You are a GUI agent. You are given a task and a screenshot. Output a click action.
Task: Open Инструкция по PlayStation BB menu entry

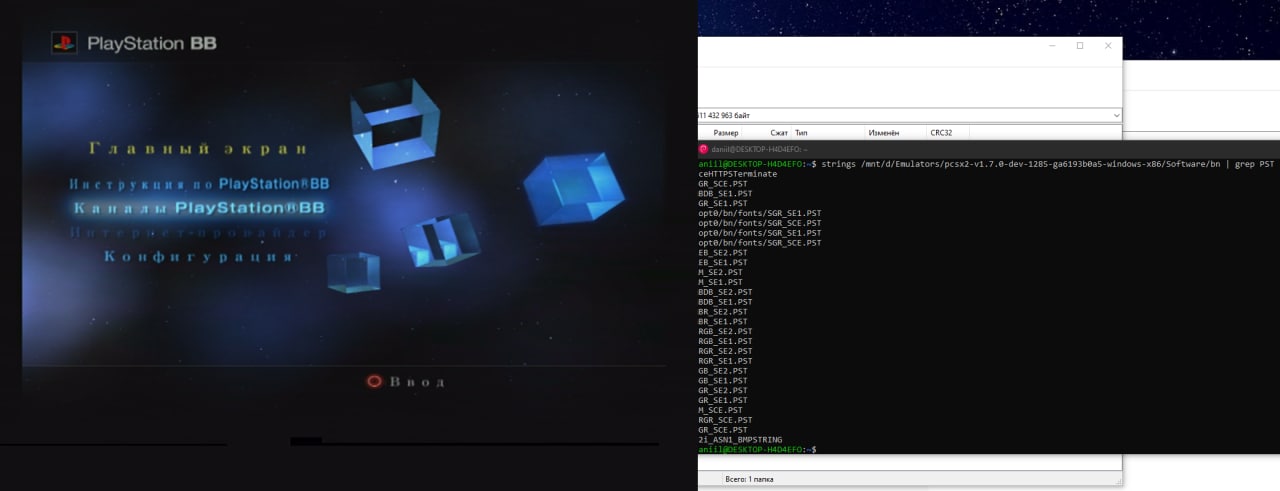(x=199, y=184)
